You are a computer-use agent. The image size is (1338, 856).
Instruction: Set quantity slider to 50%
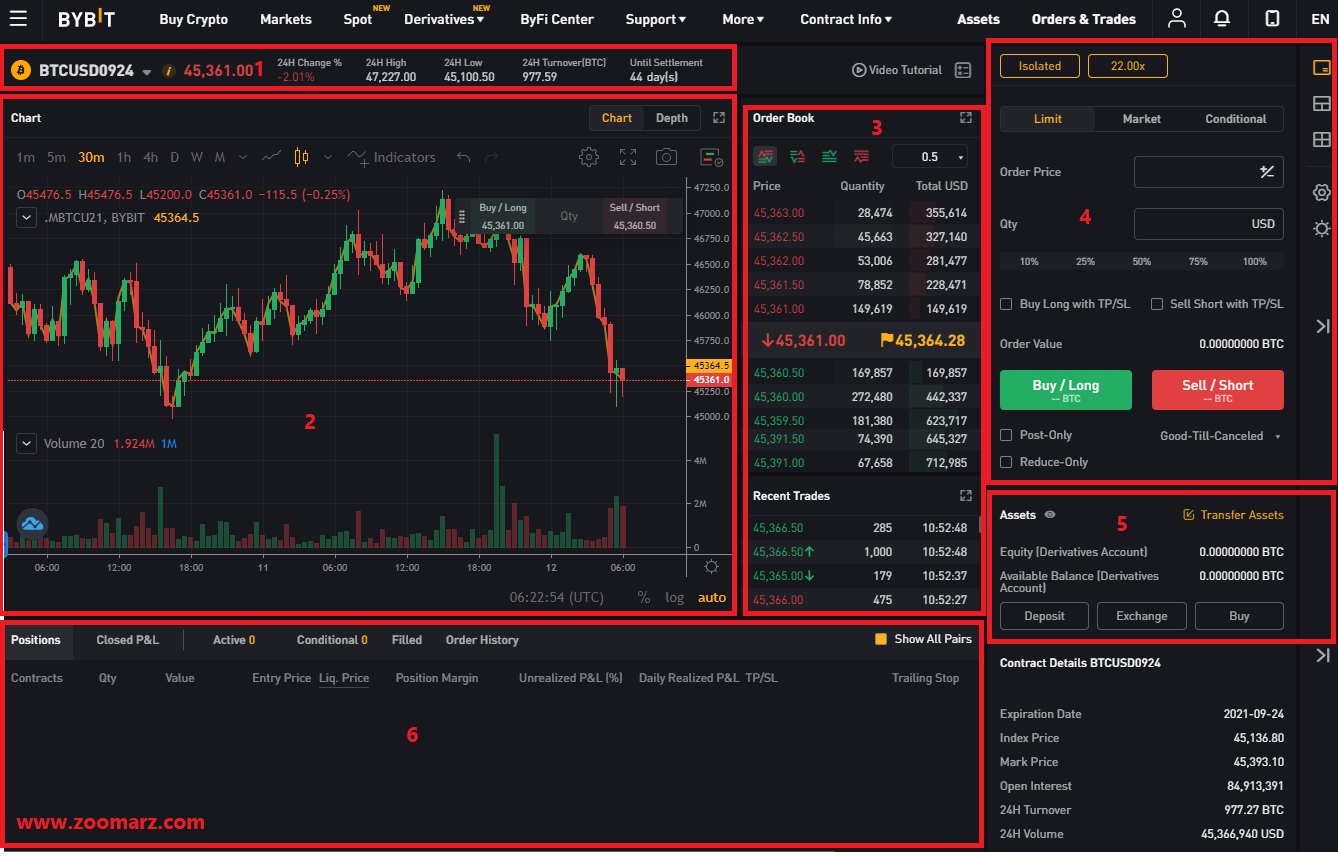tap(1141, 261)
